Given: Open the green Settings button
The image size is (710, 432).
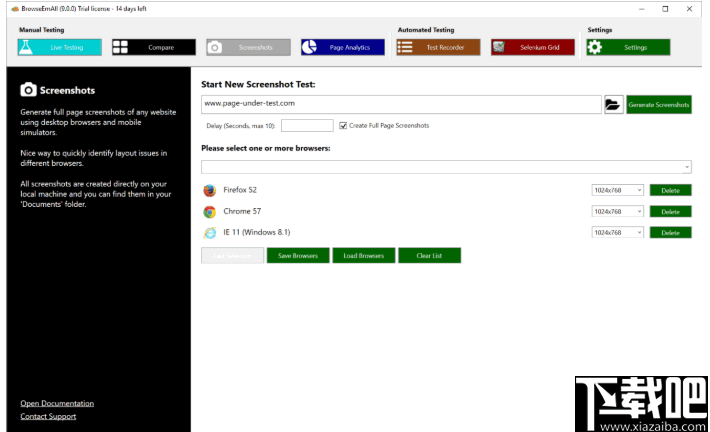Looking at the screenshot, I should click(628, 47).
